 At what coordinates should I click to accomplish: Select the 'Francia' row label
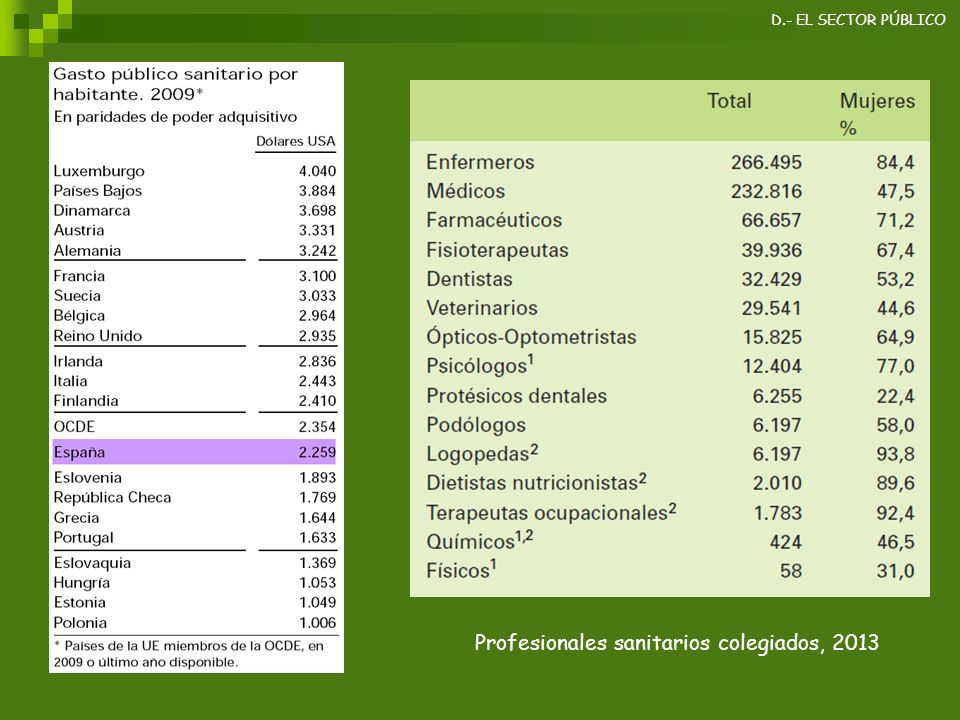pos(79,276)
